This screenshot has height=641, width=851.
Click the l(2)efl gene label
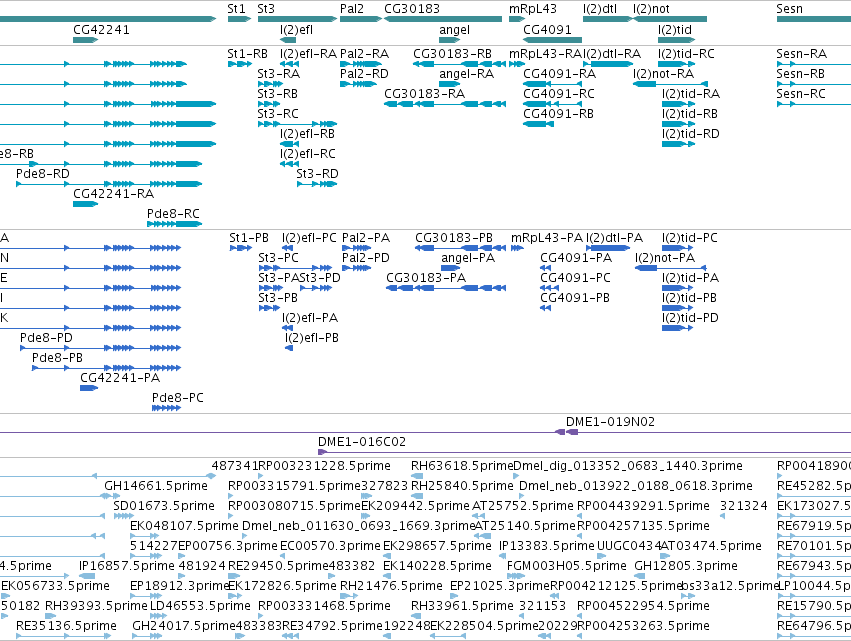[296, 30]
